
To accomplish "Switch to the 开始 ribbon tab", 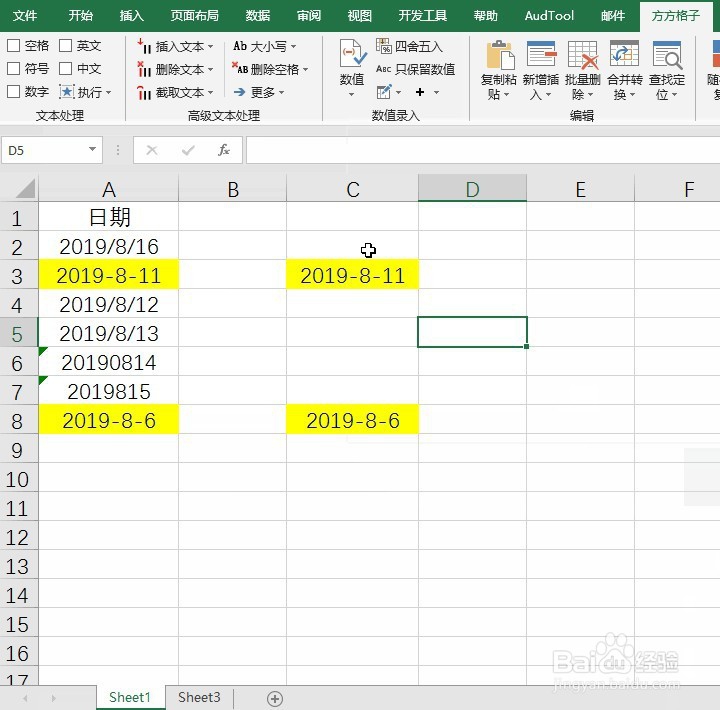I will click(x=81, y=16).
